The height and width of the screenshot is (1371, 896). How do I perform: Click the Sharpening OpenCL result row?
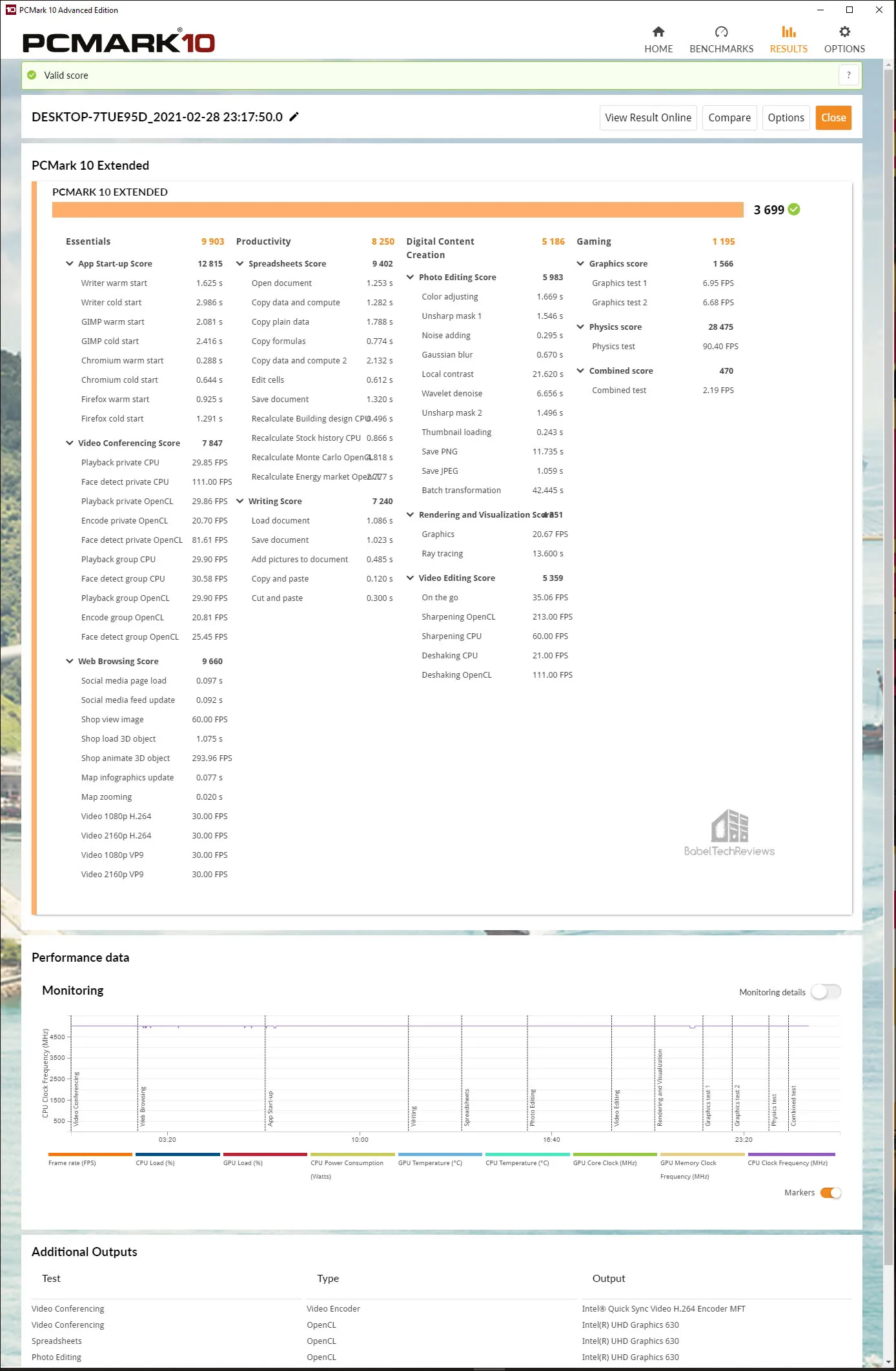[x=497, y=616]
